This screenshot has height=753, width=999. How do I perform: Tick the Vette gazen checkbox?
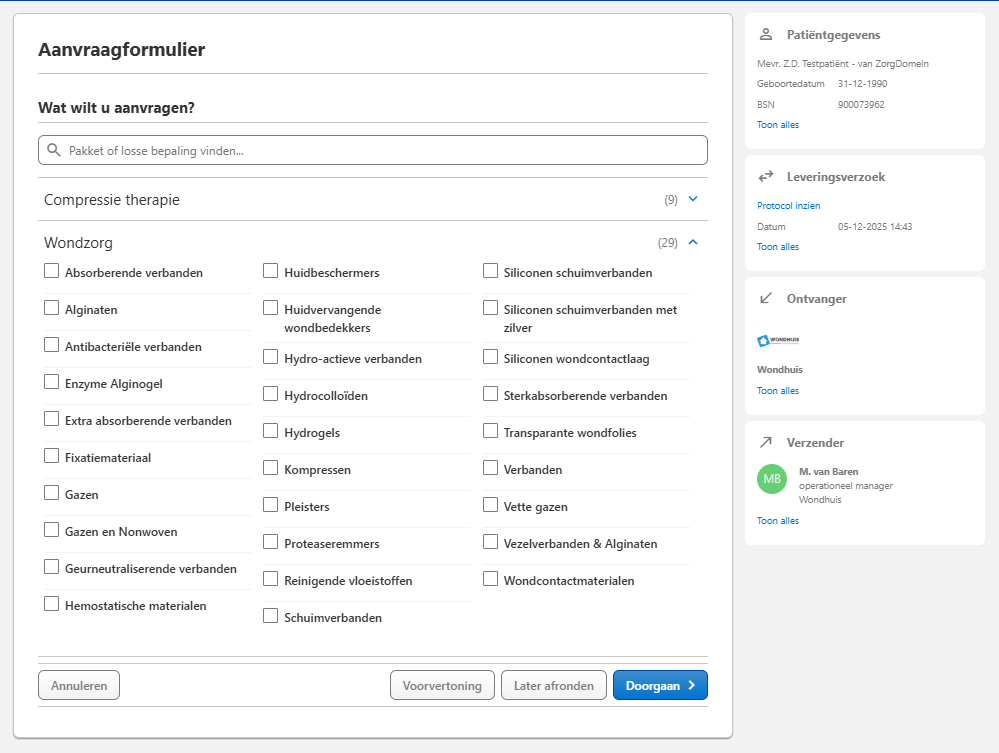click(490, 506)
